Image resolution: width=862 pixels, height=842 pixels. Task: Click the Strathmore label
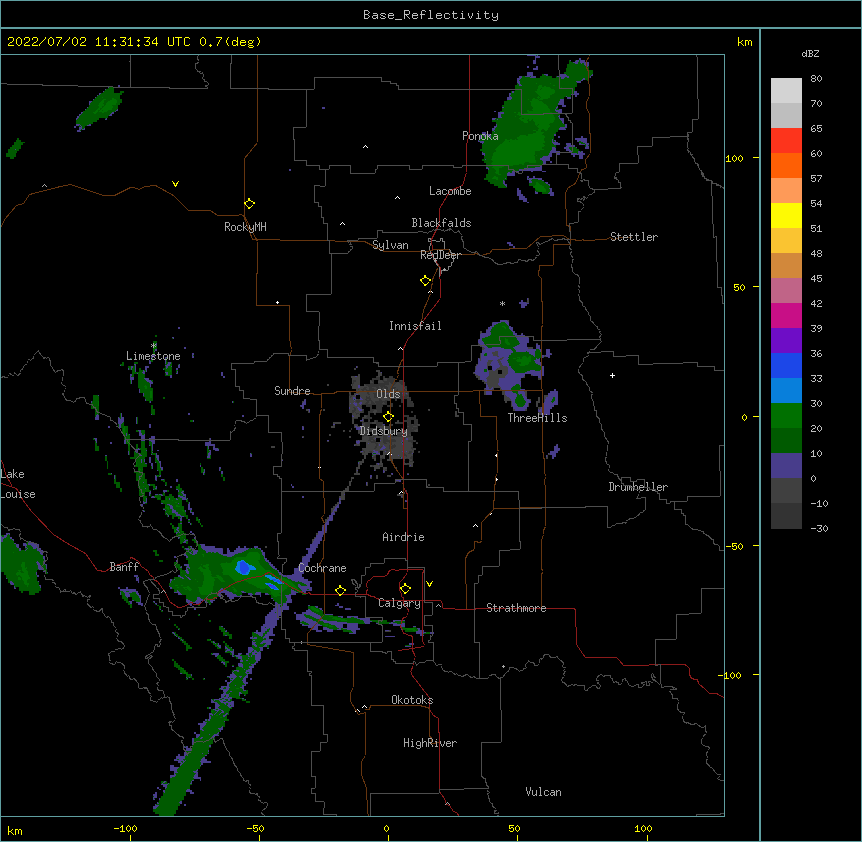(x=516, y=608)
